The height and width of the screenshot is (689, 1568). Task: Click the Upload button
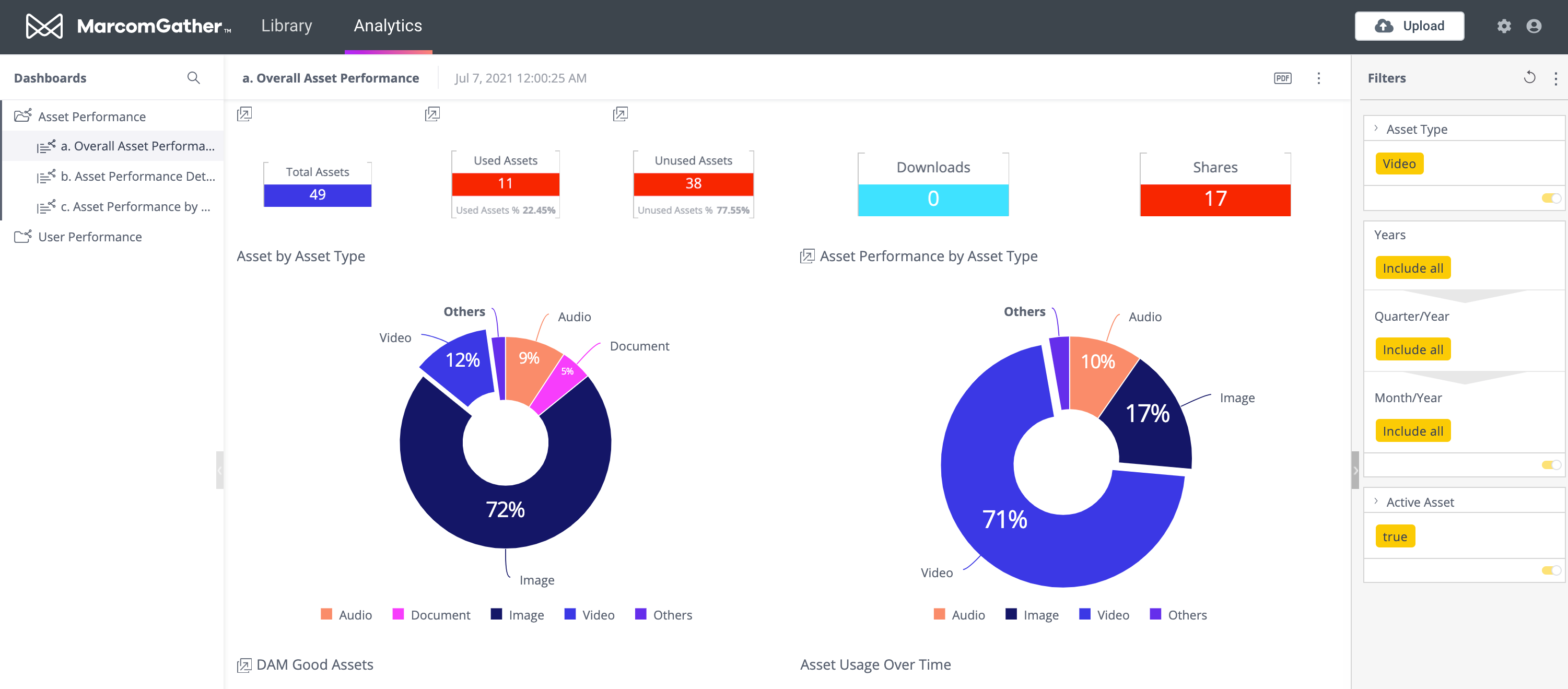(1409, 26)
